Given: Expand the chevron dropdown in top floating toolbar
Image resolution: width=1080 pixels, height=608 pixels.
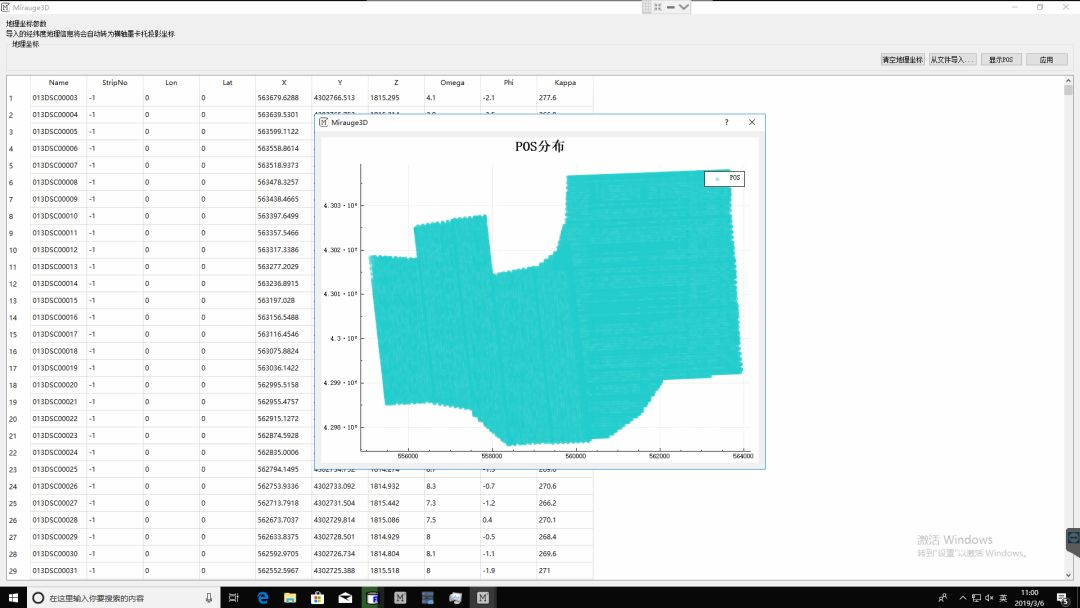Looking at the screenshot, I should (684, 7).
